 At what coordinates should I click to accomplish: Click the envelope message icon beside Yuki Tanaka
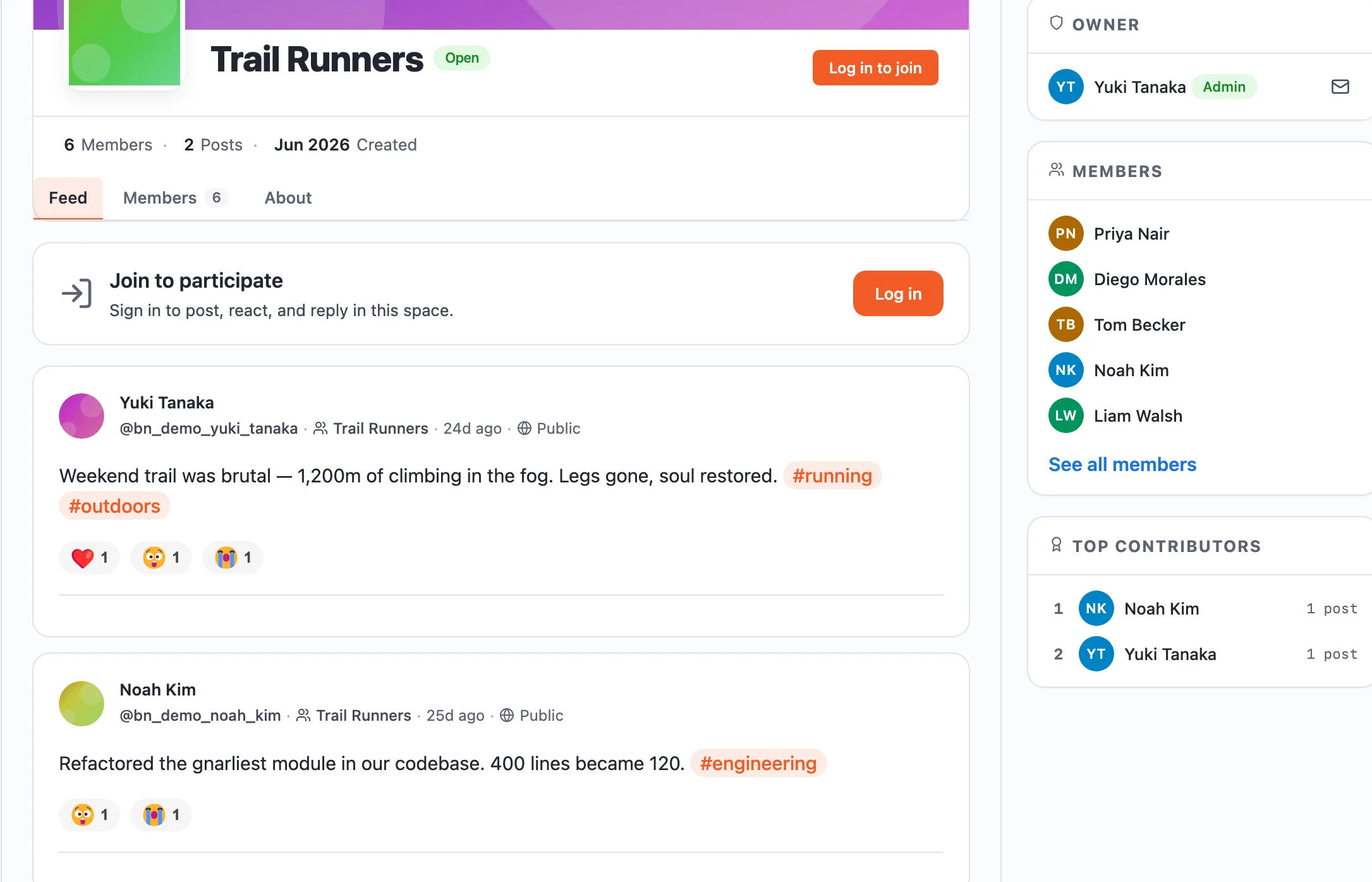pos(1340,87)
